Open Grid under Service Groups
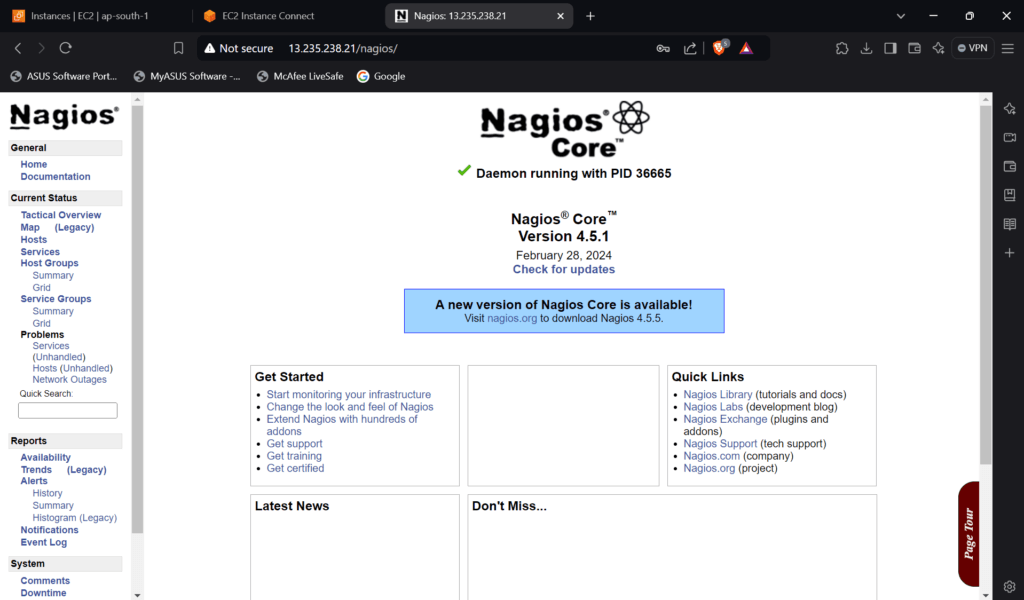This screenshot has width=1024, height=600. [41, 323]
